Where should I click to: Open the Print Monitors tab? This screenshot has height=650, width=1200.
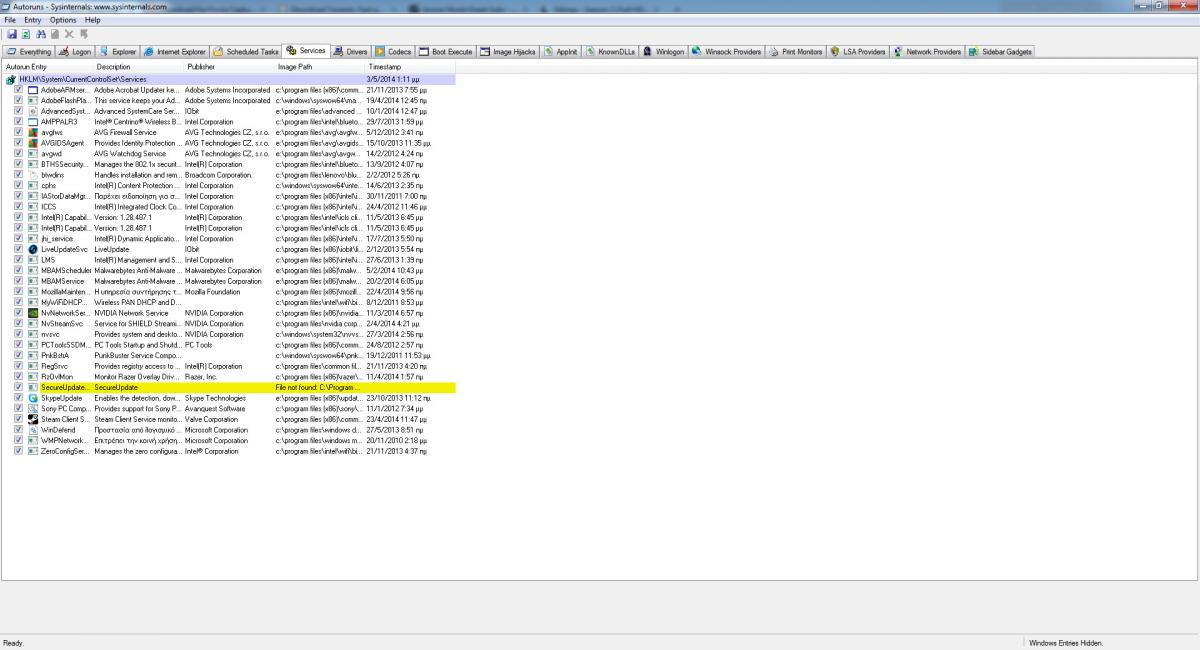[796, 51]
